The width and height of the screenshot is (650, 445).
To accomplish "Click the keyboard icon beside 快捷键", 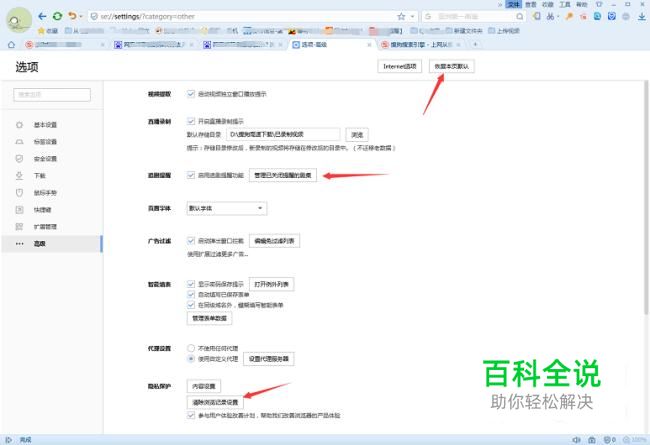I will click(19, 209).
